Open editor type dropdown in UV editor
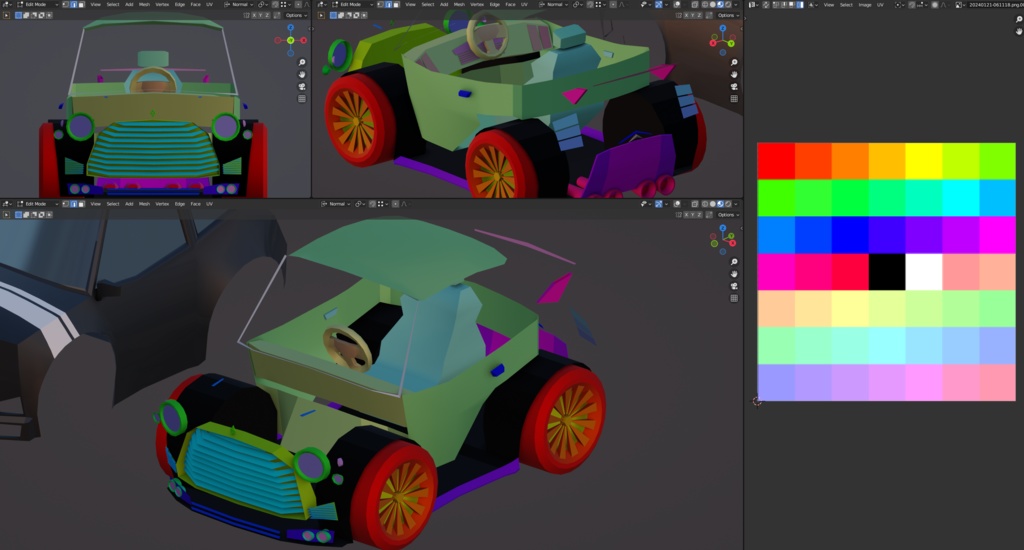Screen dimensions: 1024x550 point(753,5)
